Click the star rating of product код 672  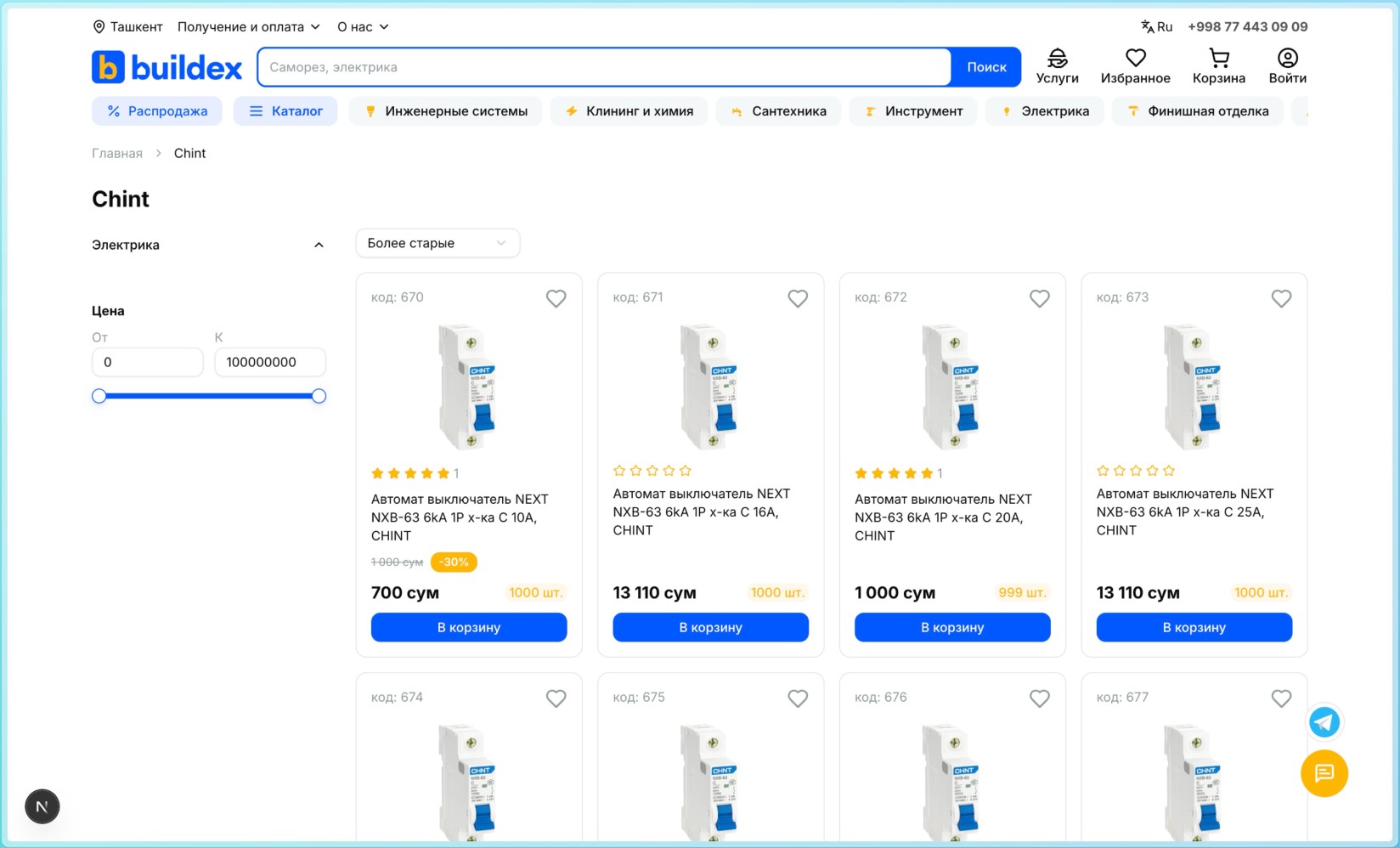[899, 473]
